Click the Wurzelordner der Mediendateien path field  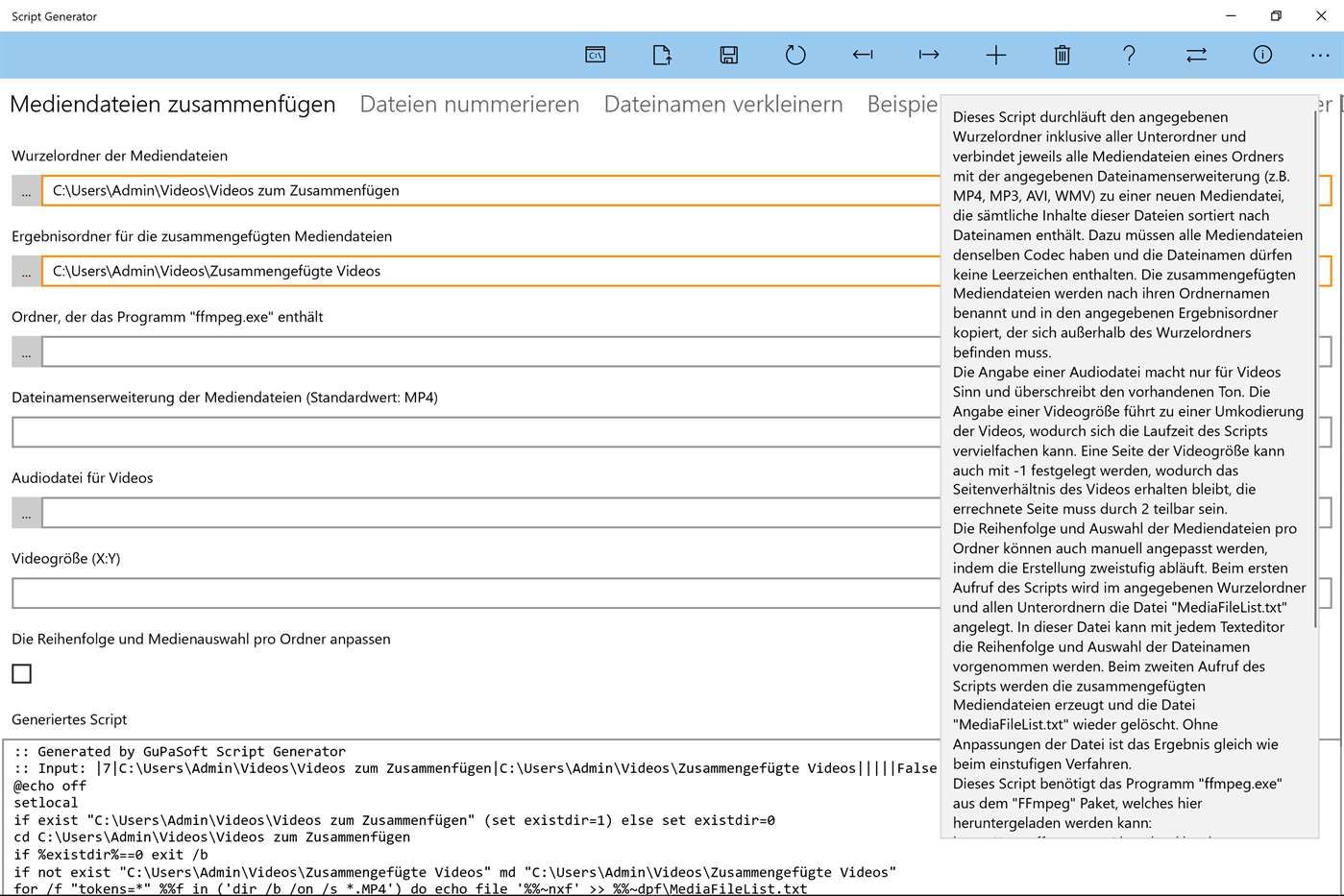coord(687,190)
